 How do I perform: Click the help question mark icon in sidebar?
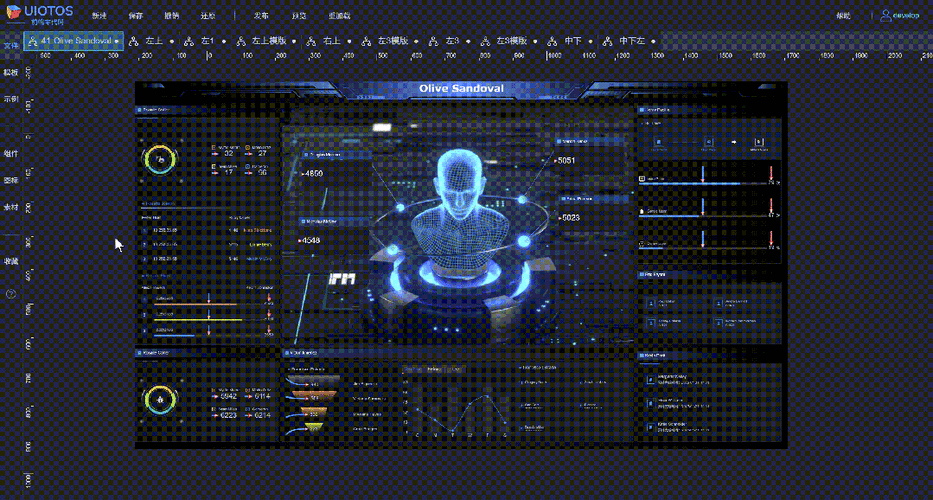10,294
